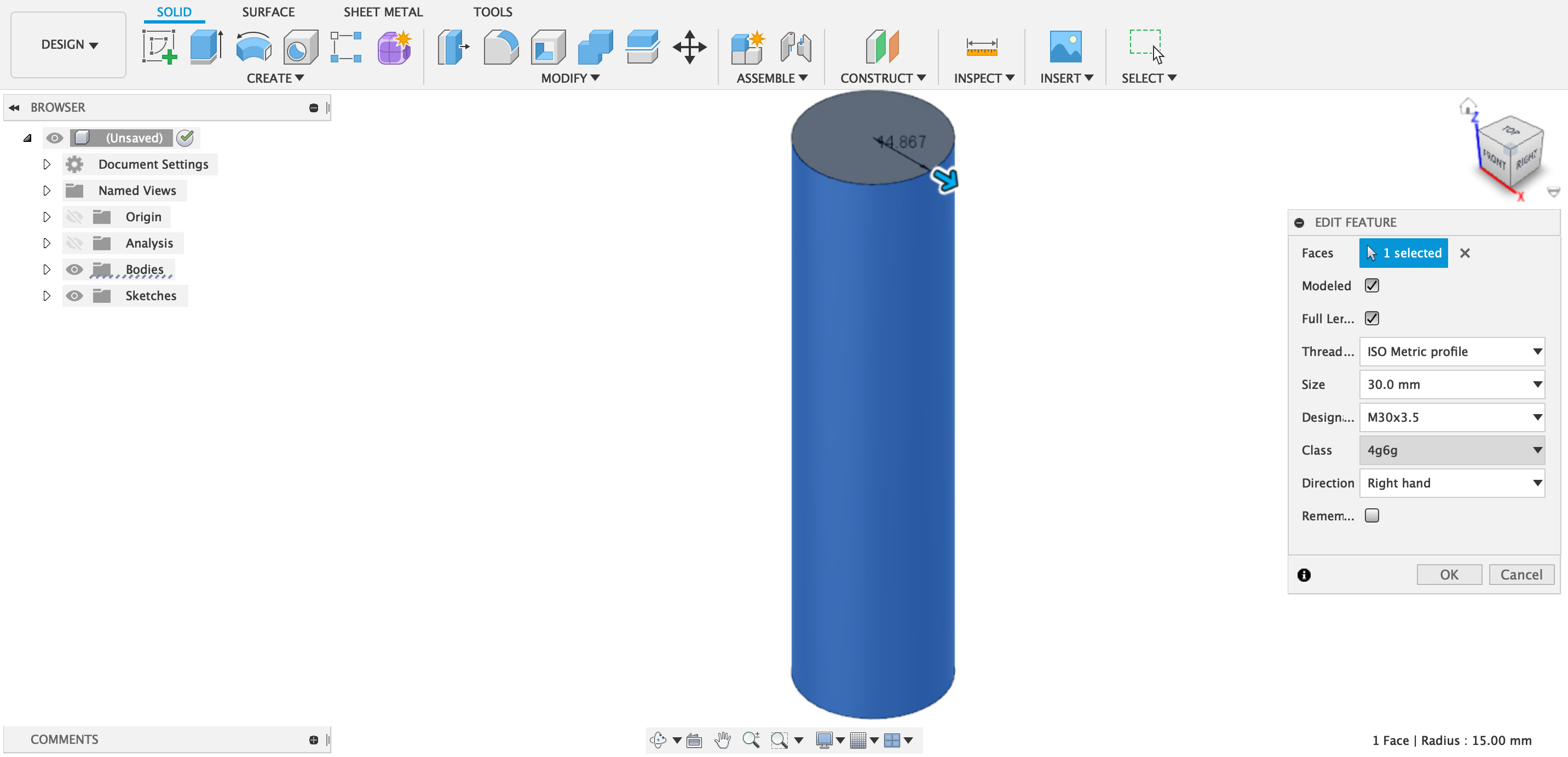
Task: Click the Offset Plane icon
Action: pyautogui.click(x=881, y=47)
